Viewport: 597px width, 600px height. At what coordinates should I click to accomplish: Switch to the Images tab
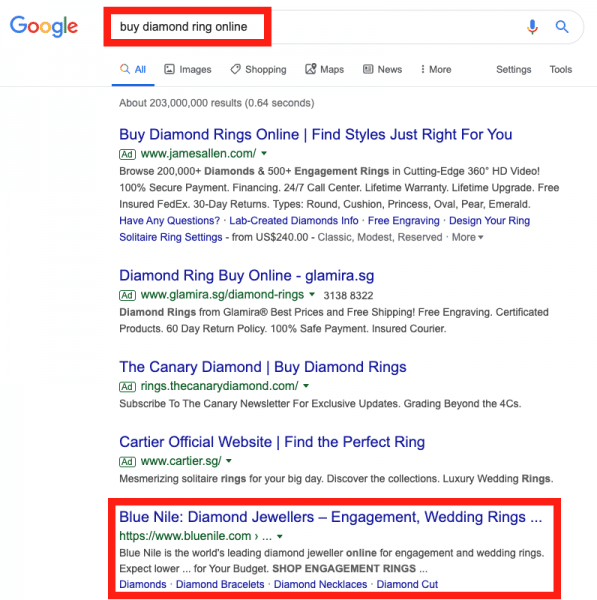[188, 69]
